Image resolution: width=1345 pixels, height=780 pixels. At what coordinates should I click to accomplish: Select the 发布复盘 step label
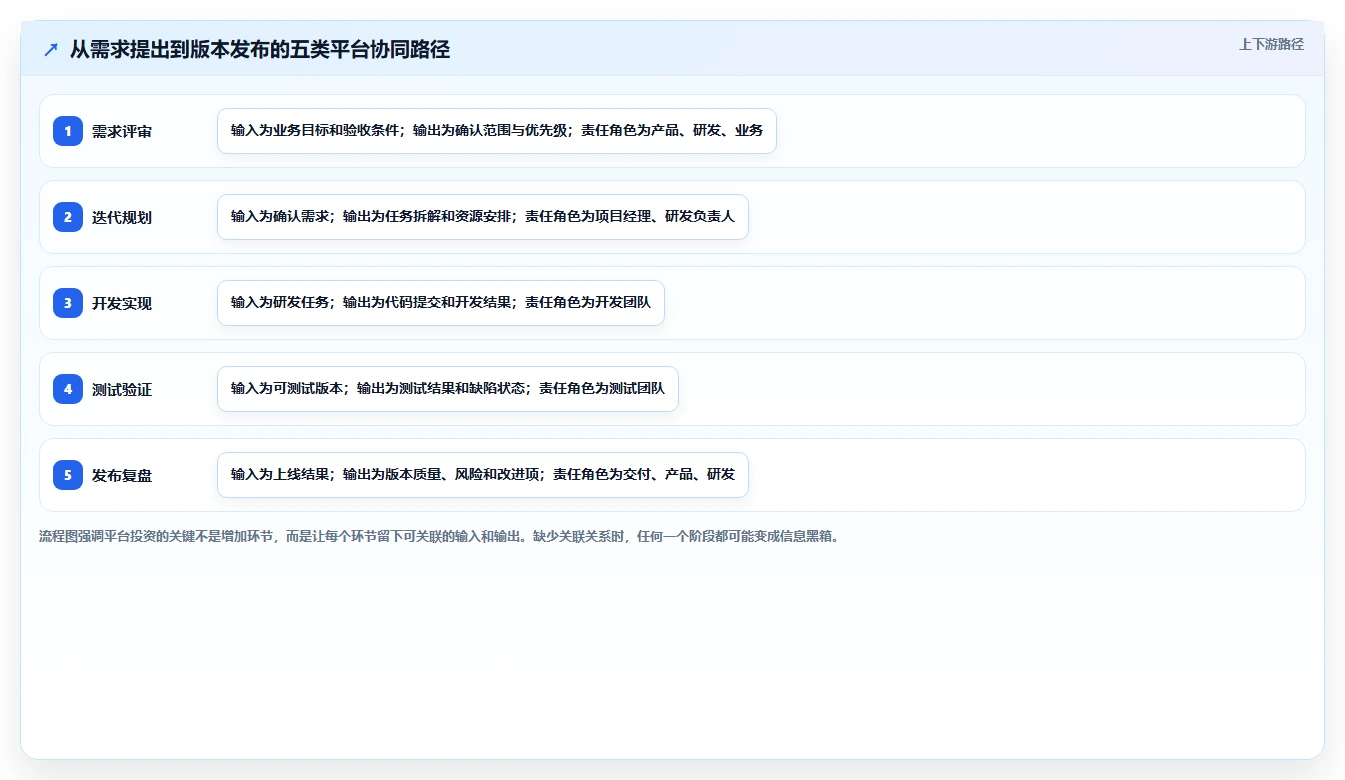(x=122, y=475)
